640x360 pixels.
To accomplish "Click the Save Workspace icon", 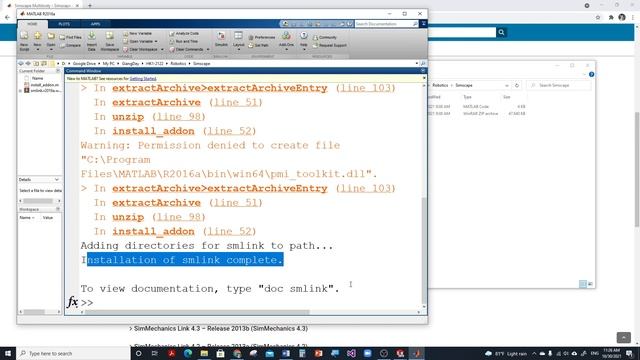I will 109,36.
